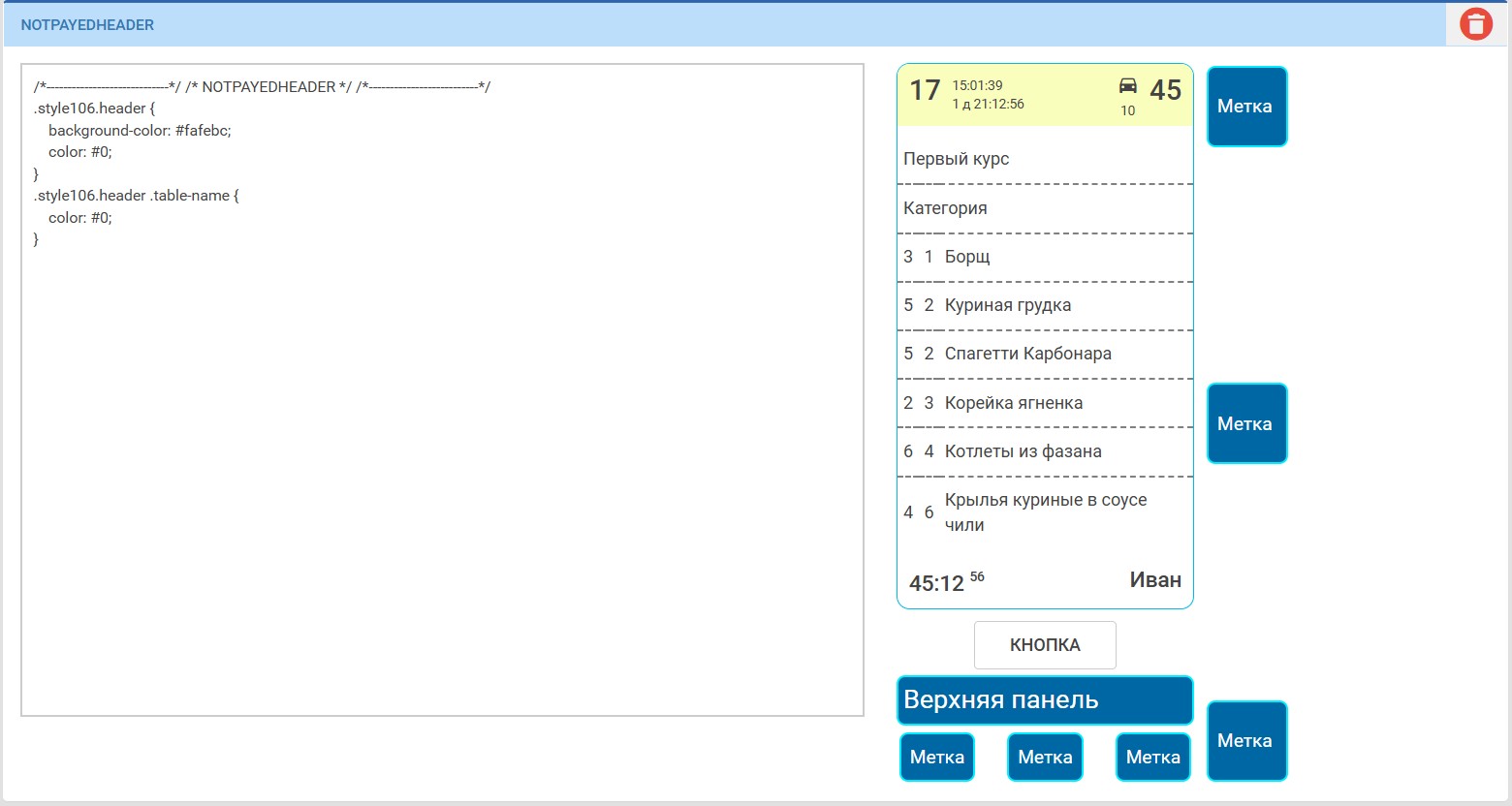Click the Верхняя панель blue panel

[x=1045, y=700]
